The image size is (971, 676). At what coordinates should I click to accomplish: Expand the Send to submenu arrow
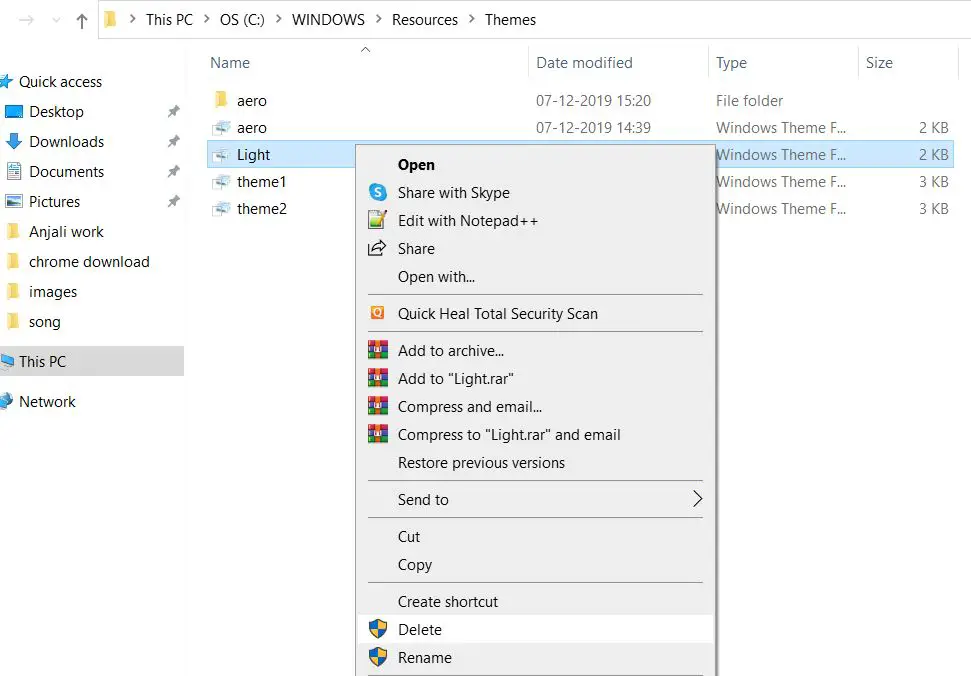pos(697,500)
